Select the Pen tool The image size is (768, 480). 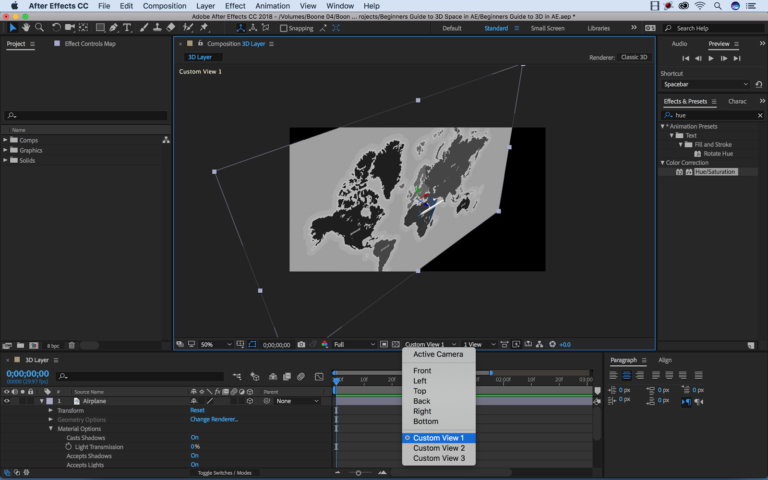[114, 28]
